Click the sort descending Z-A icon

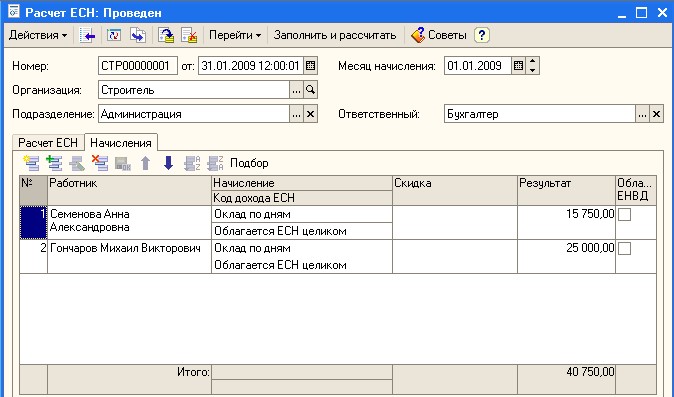point(215,163)
